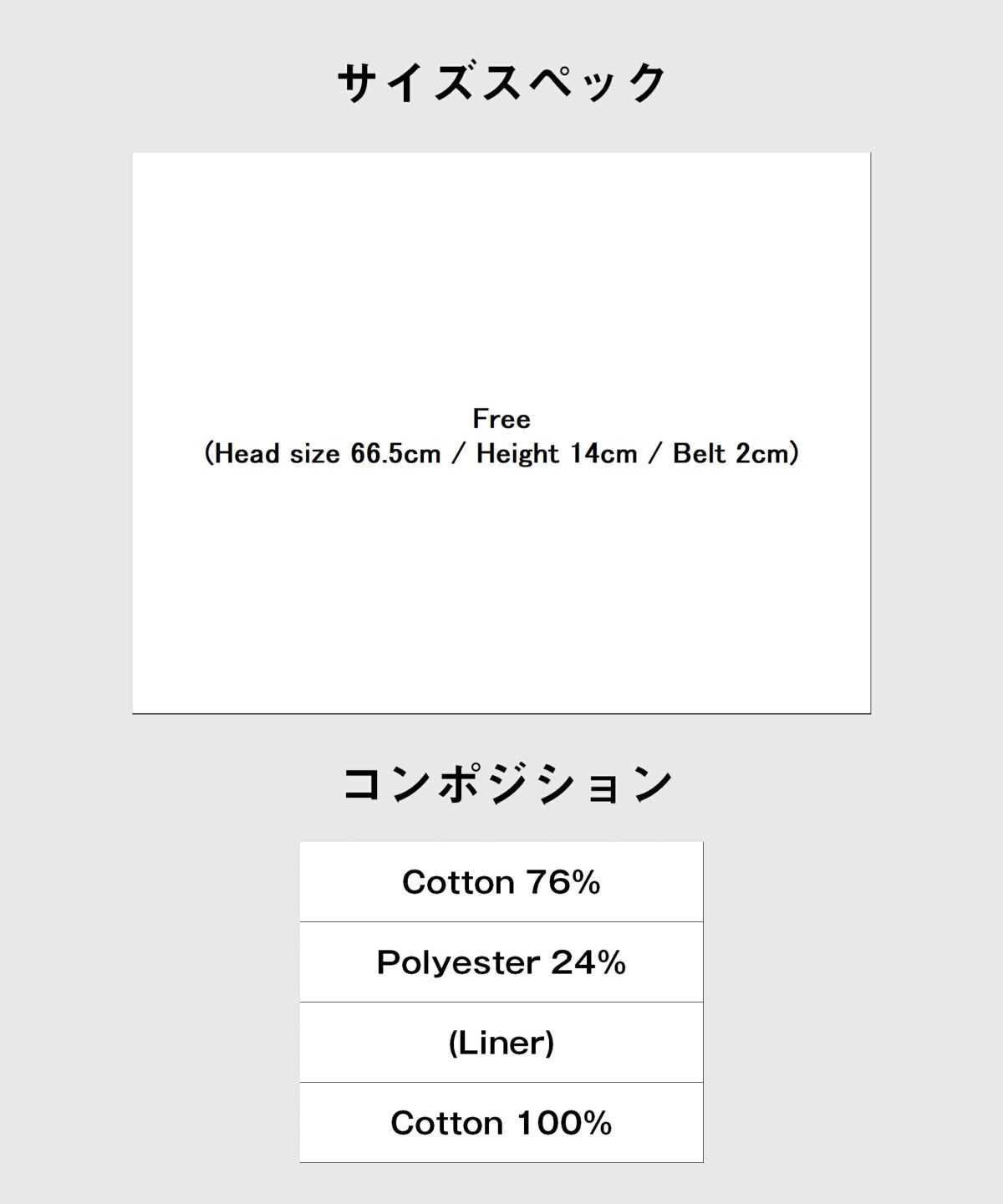Select the "Free" size label
The width and height of the screenshot is (1003, 1204).
pyautogui.click(x=501, y=419)
